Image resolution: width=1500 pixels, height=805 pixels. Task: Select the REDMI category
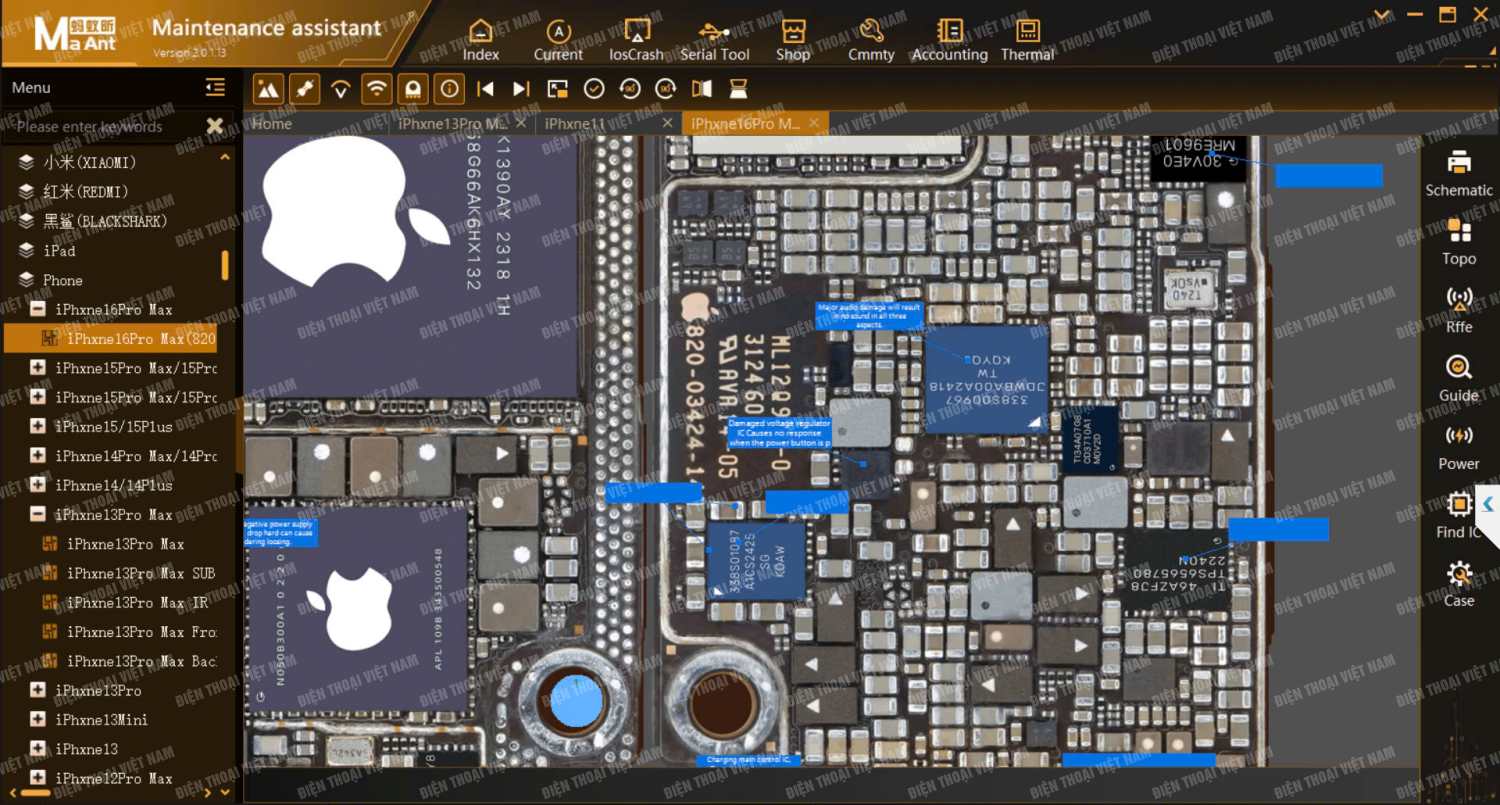[86, 191]
